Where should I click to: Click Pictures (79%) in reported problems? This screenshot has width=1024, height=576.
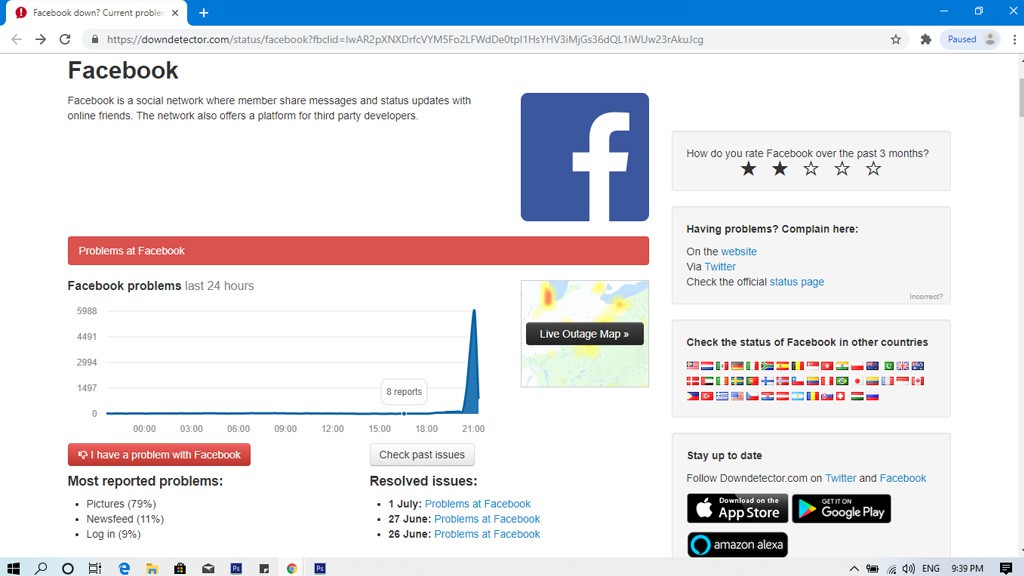point(121,504)
